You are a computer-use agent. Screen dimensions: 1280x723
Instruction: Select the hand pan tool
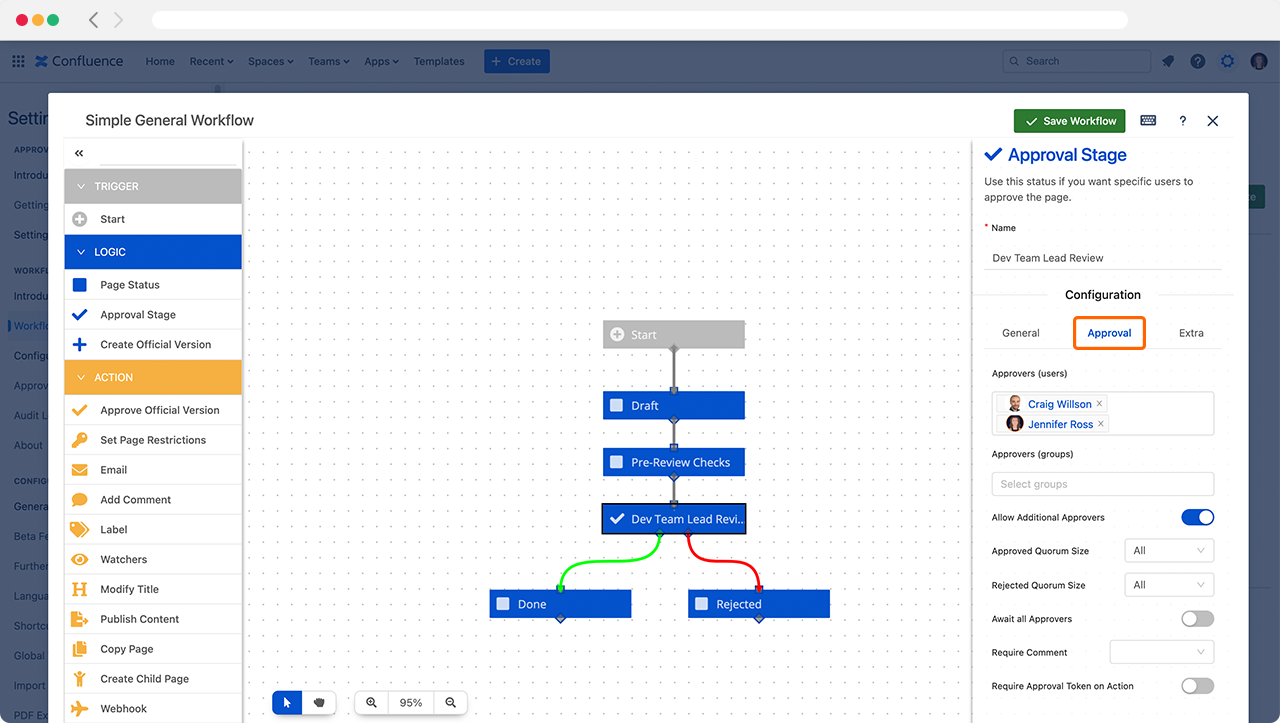[320, 703]
